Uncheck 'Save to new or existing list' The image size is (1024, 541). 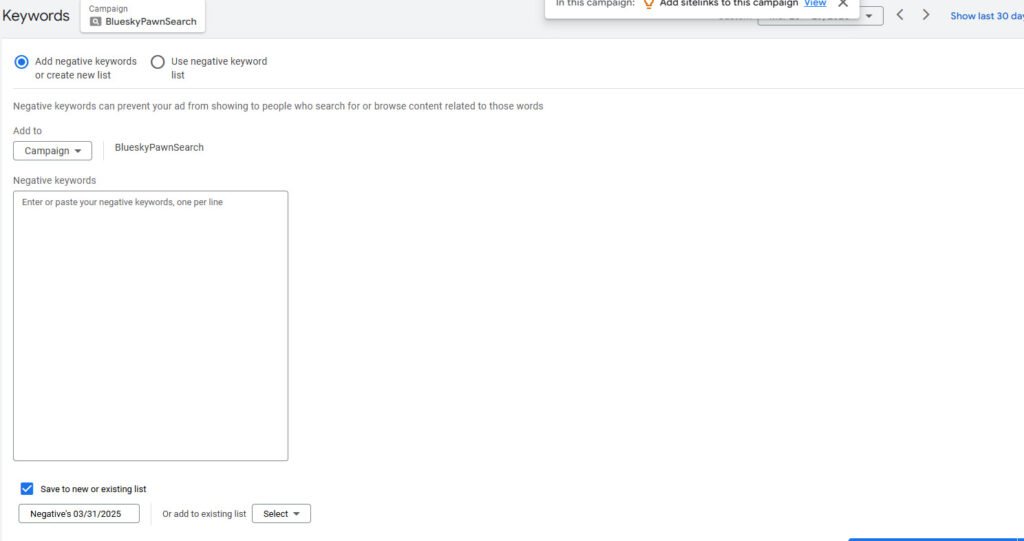(27, 489)
